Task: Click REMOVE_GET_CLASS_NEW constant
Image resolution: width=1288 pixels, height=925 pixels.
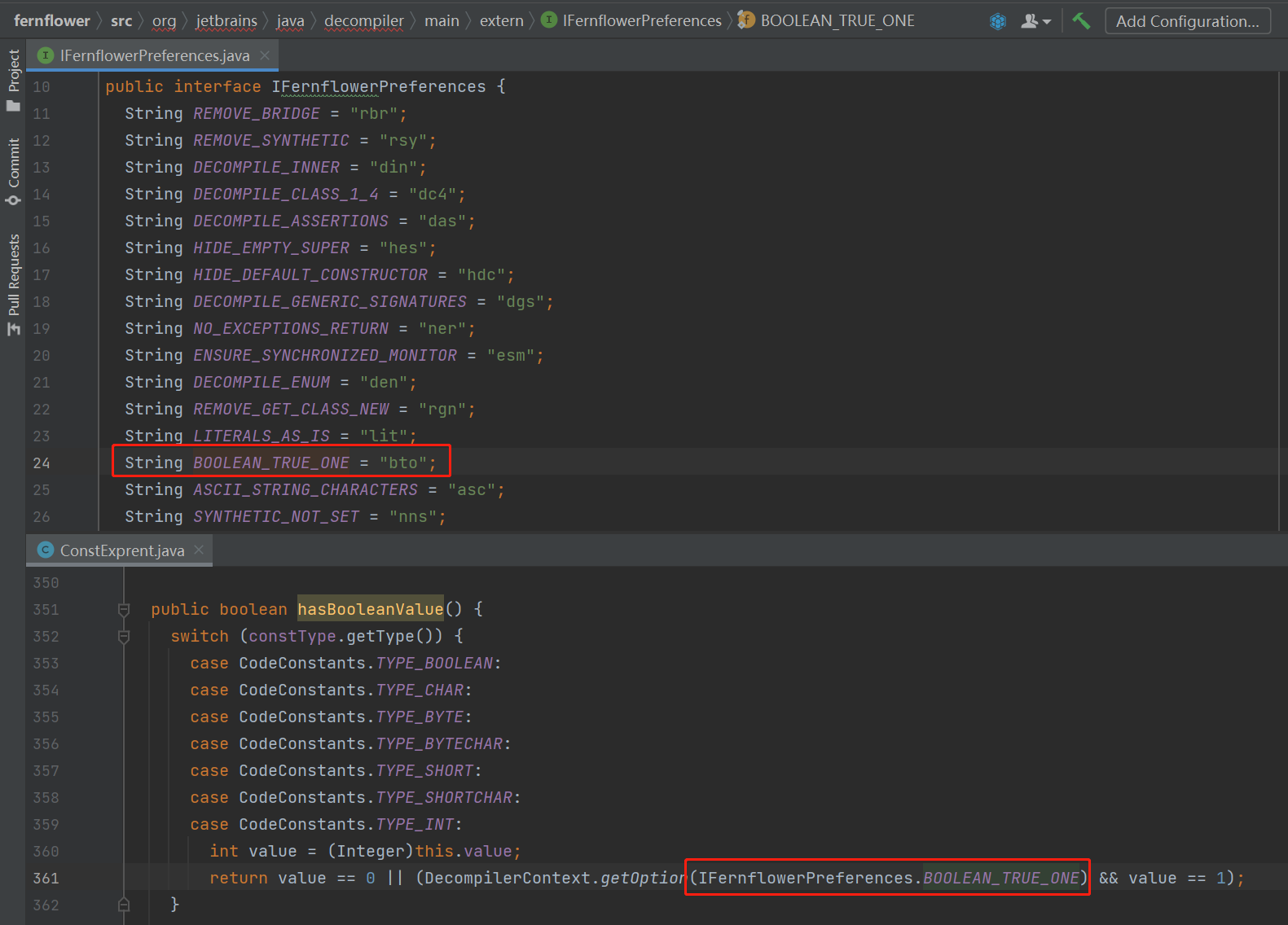Action: click(x=291, y=409)
